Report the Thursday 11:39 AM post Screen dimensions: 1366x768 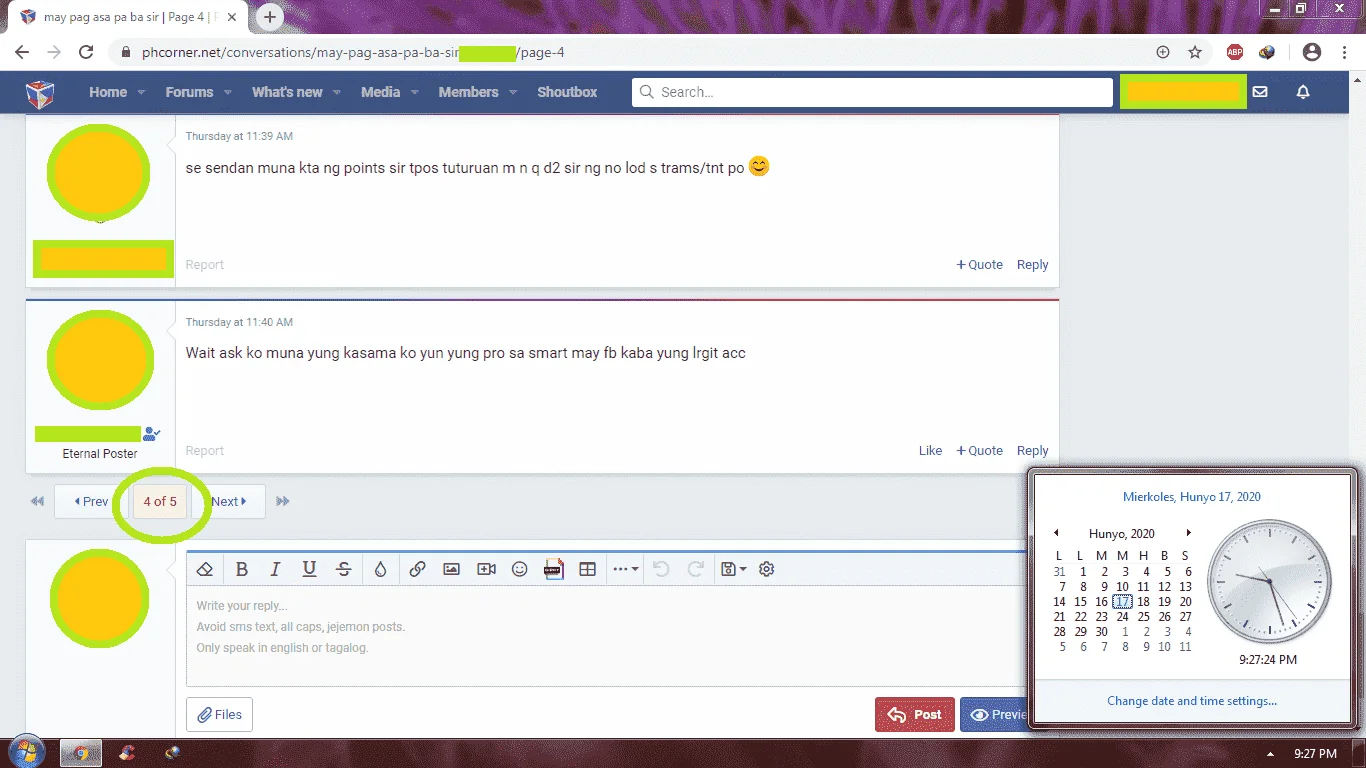click(x=204, y=265)
